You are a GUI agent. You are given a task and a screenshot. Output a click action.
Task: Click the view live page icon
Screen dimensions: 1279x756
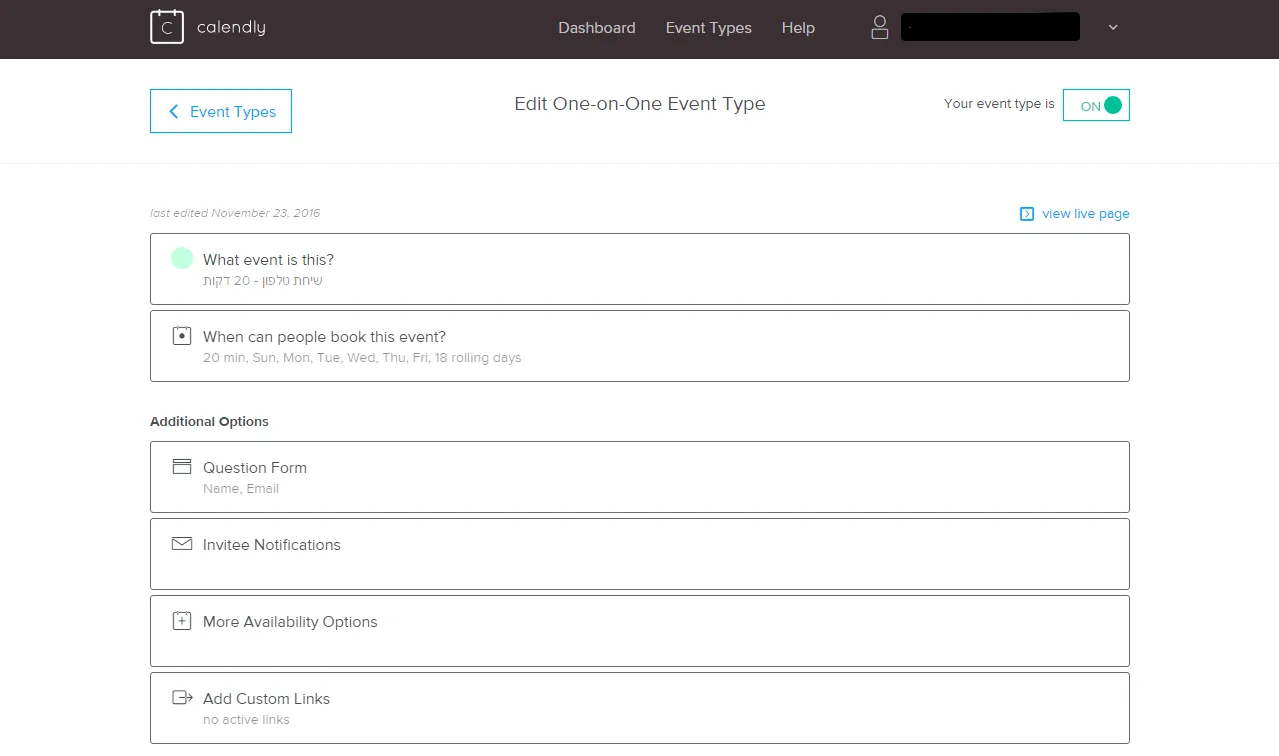1026,214
